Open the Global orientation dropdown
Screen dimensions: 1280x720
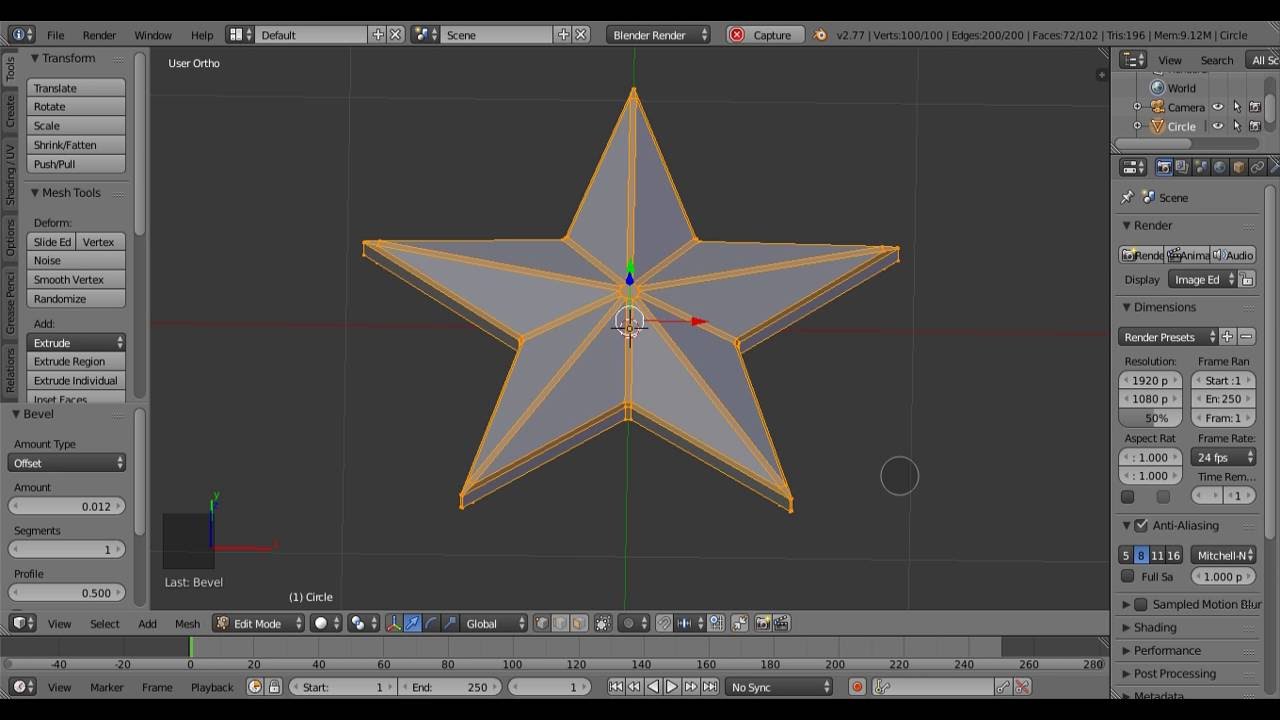pyautogui.click(x=494, y=623)
